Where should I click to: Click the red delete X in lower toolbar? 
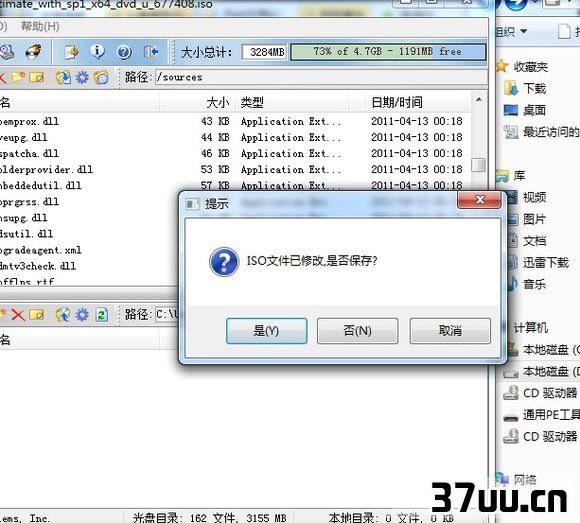(x=17, y=315)
